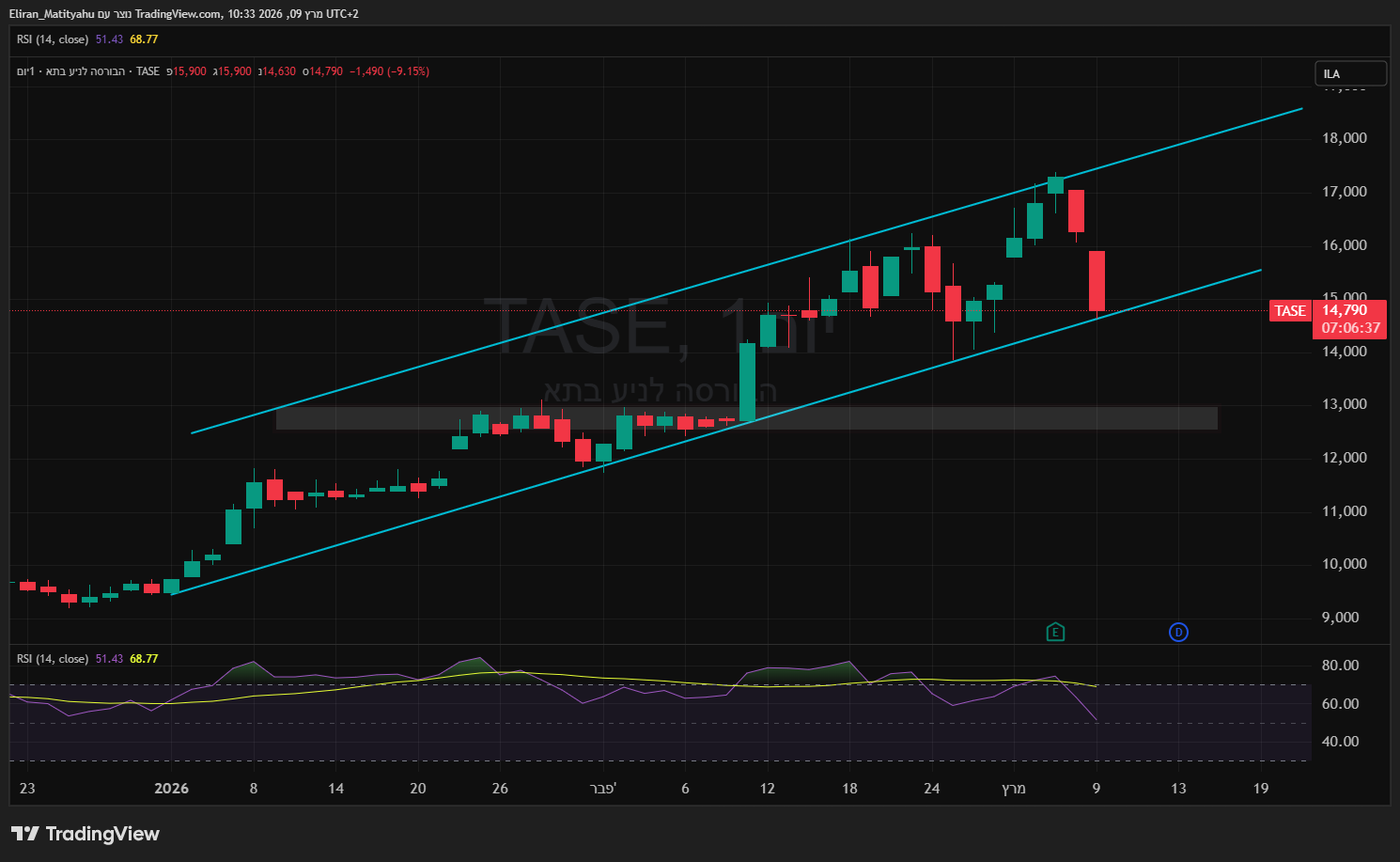Select the upper cyan channel trendline
The image size is (1400, 862).
(x=747, y=271)
